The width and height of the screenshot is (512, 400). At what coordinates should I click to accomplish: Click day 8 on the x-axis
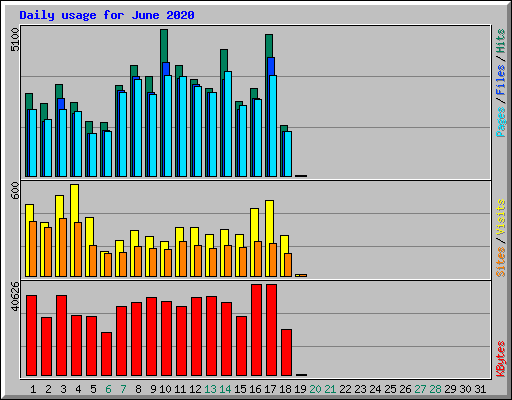click(x=138, y=389)
